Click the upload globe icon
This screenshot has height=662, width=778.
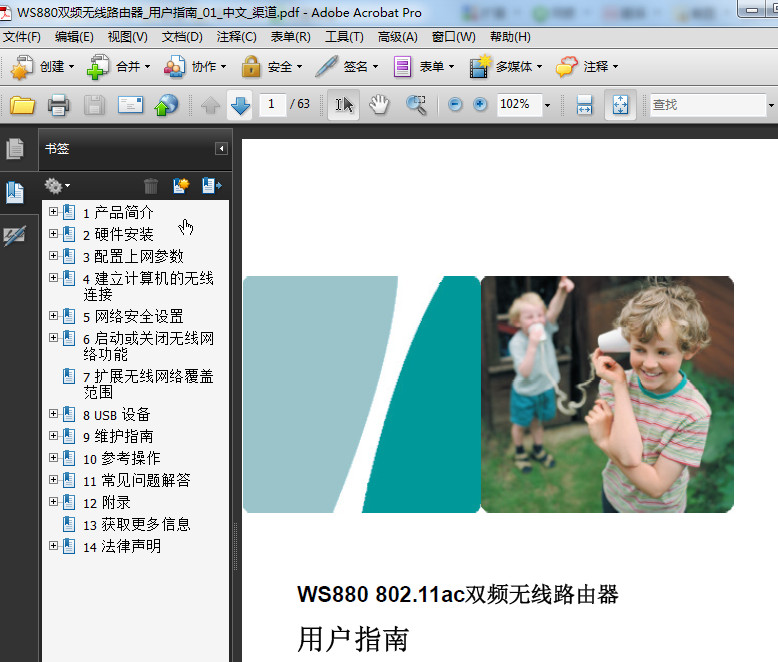[167, 105]
